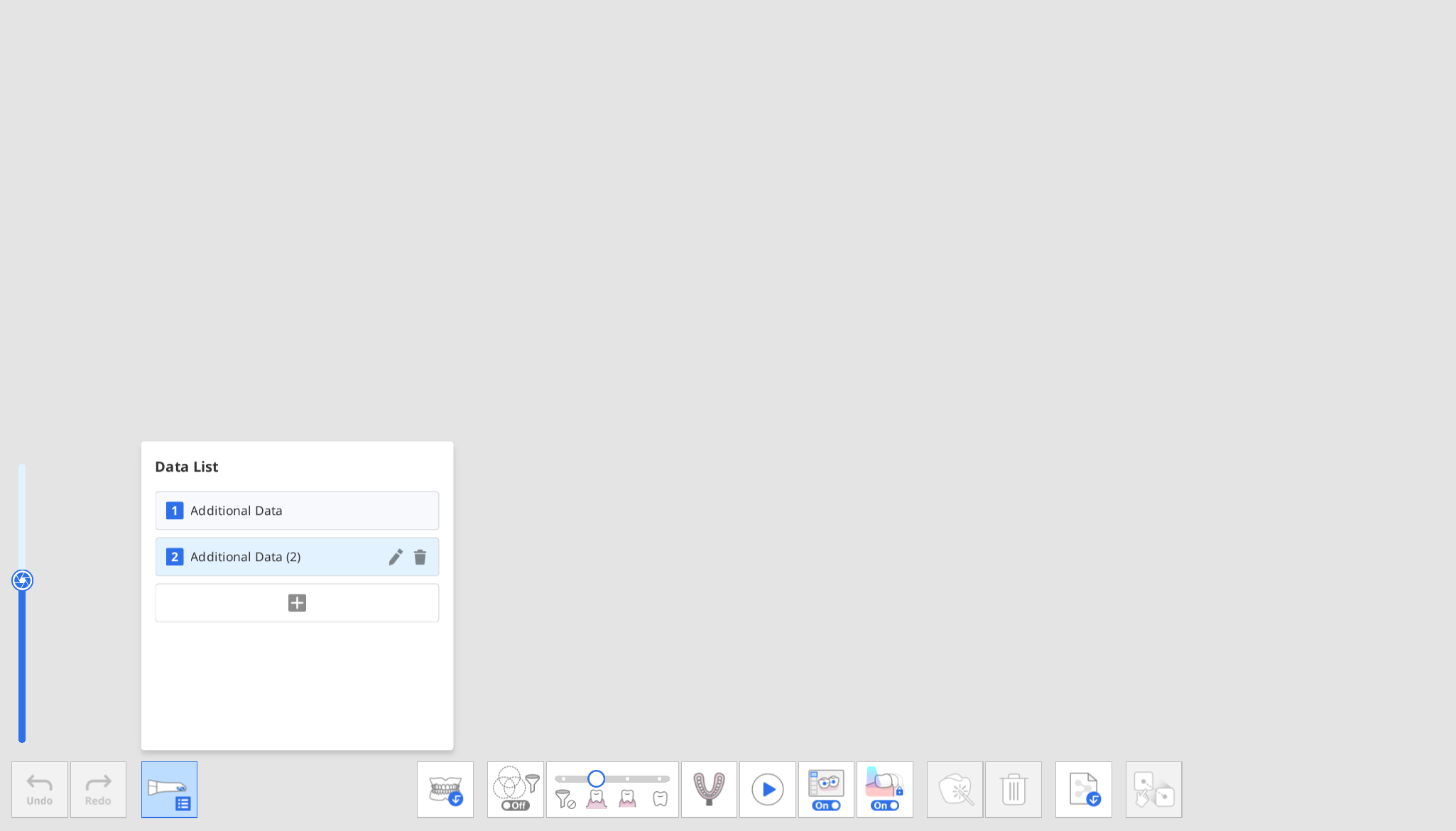Select the no-filtering funnel option

tap(565, 799)
